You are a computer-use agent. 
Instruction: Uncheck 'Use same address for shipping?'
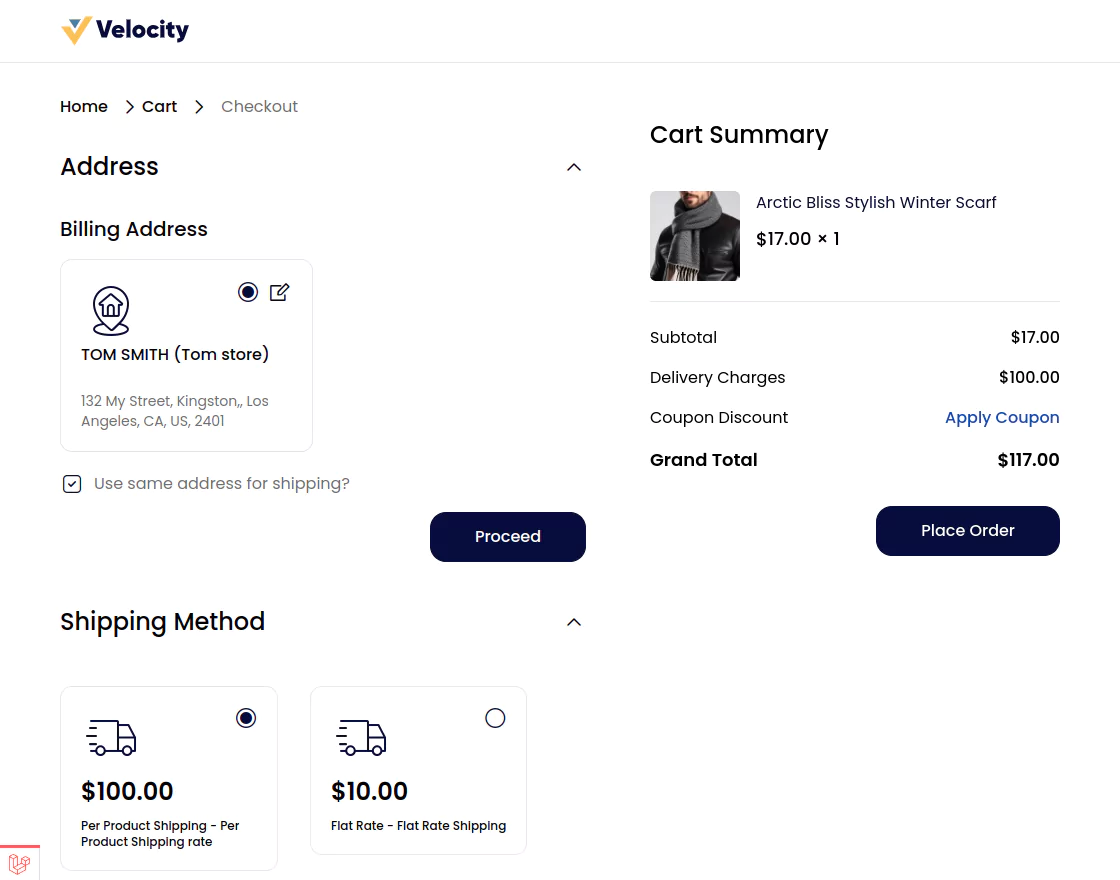pos(72,483)
